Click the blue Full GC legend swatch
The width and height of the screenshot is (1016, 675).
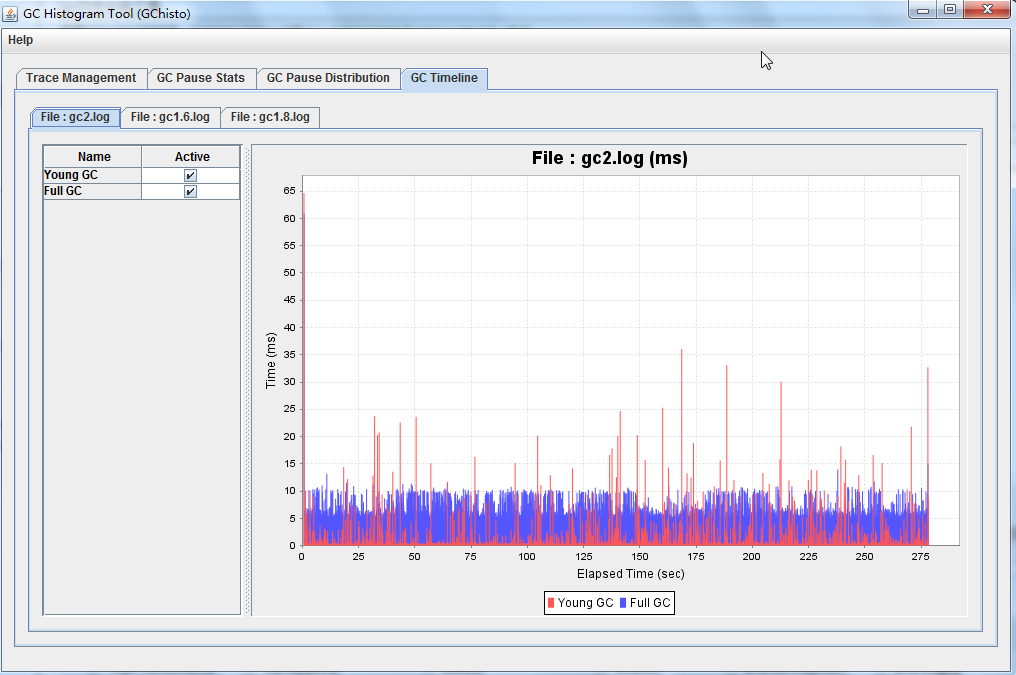pyautogui.click(x=623, y=603)
